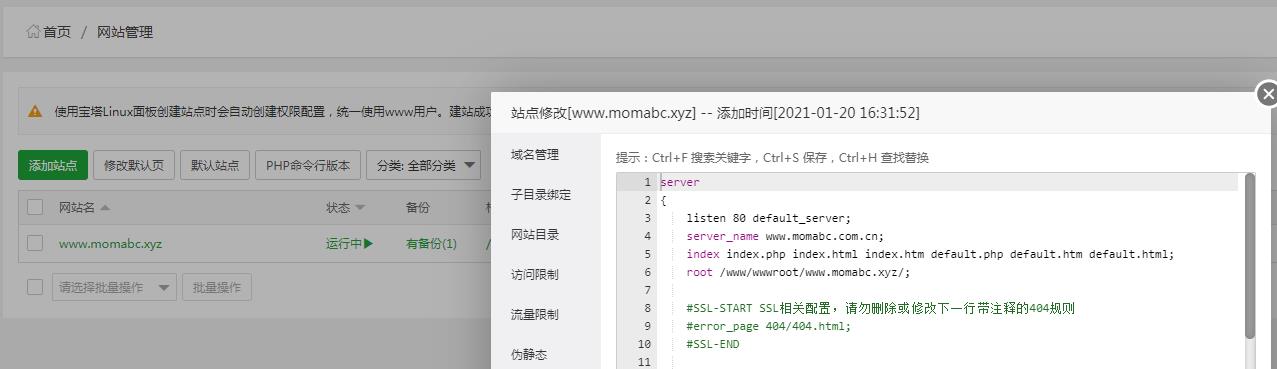Close the site edit dialog
Viewport: 1277px width, 369px height.
1267,94
